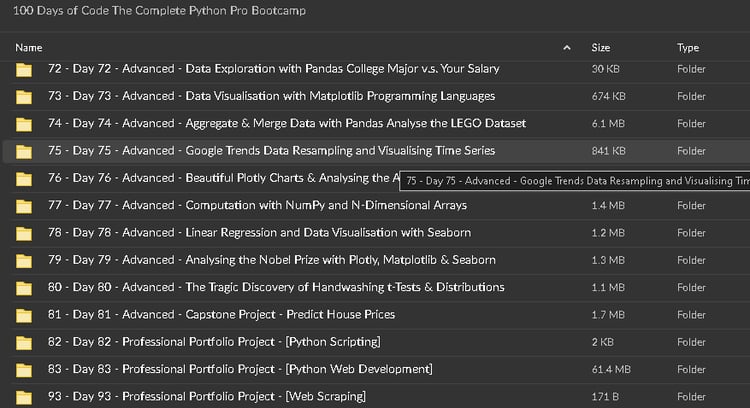Viewport: 750px width, 408px height.
Task: Click folder icon for Day 75 Google Trends
Action: coord(24,151)
